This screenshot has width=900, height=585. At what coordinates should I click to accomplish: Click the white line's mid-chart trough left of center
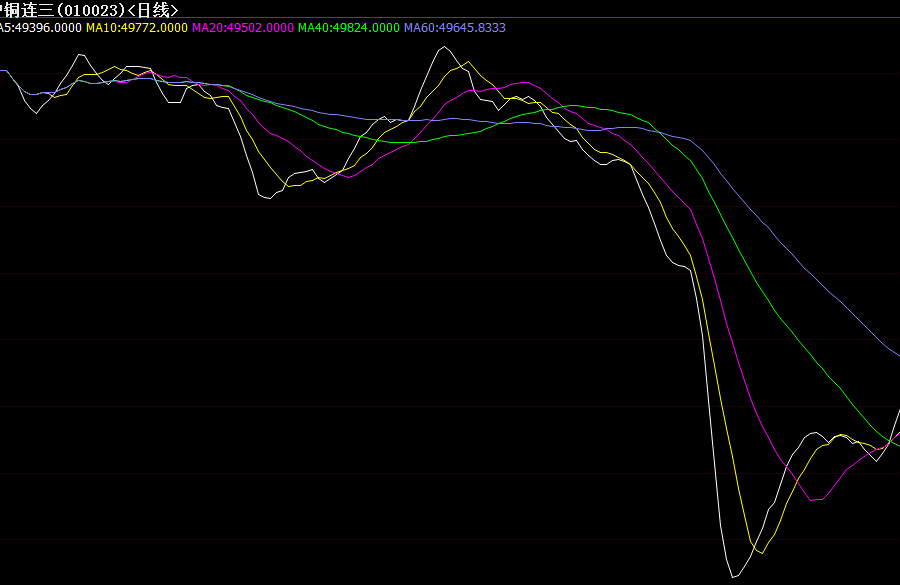(268, 198)
